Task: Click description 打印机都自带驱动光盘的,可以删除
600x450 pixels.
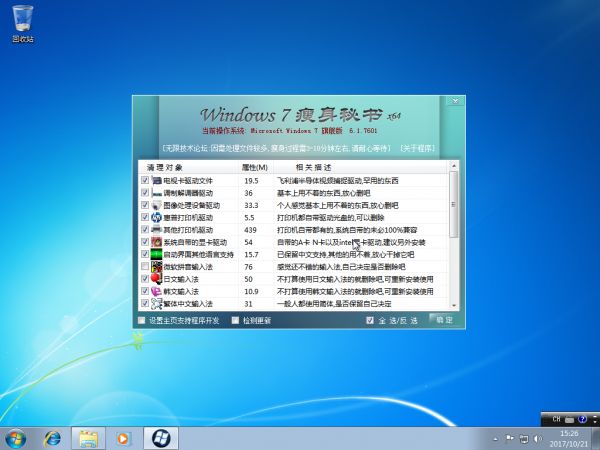Action: tap(331, 218)
